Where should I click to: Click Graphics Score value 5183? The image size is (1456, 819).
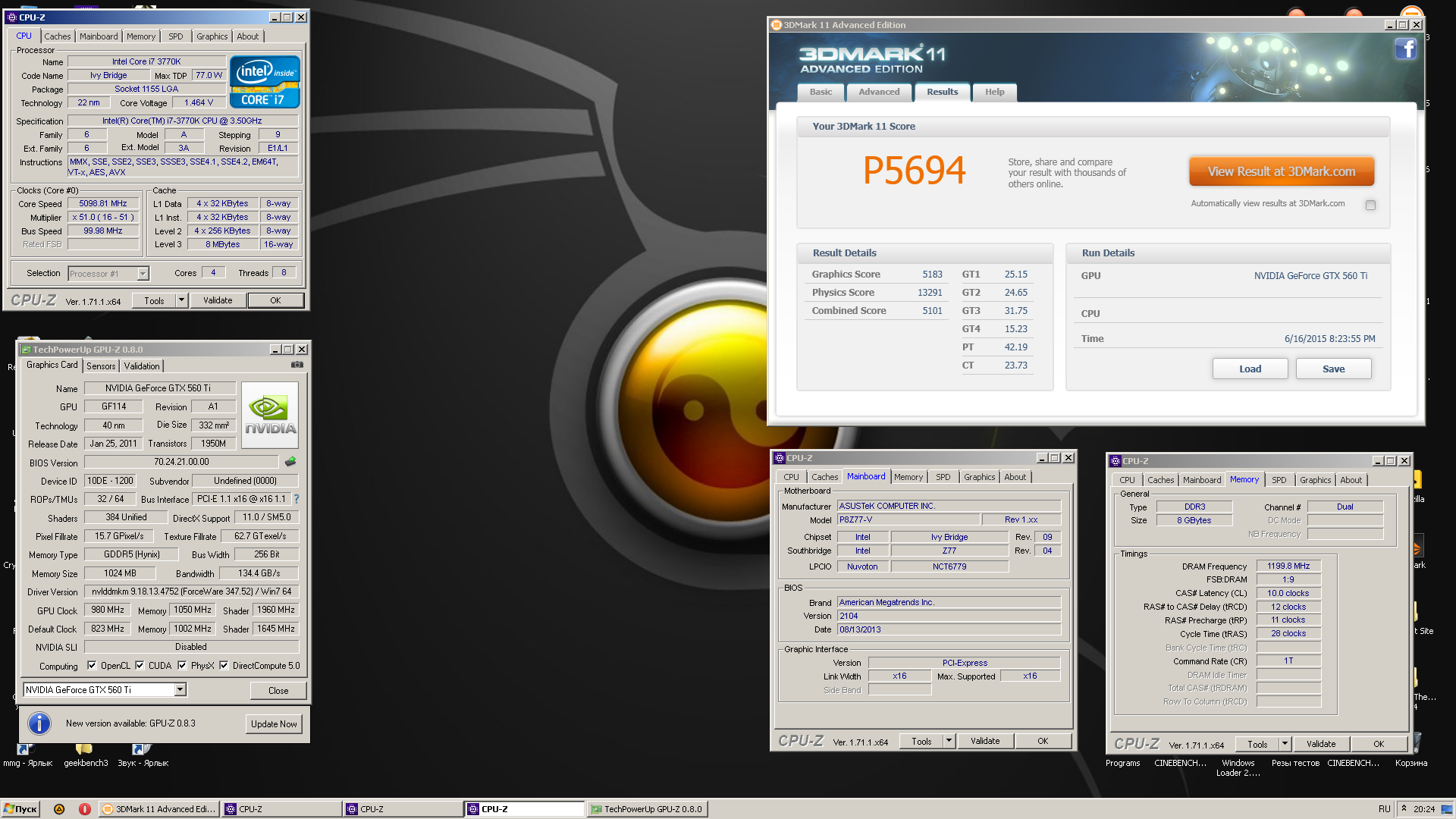pos(932,275)
